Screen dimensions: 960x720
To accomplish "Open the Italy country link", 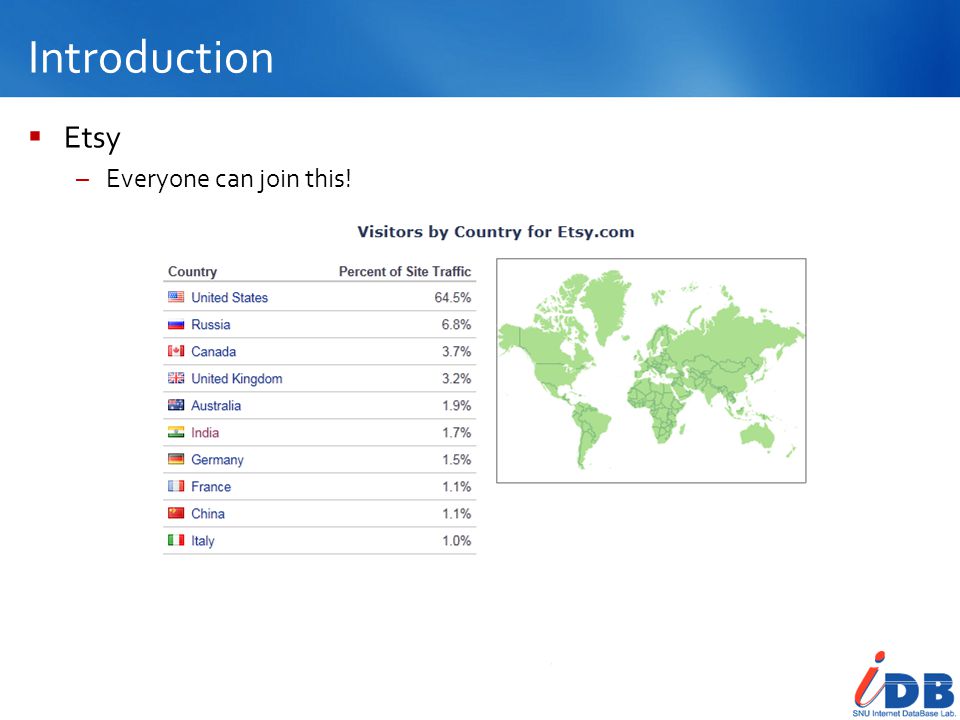I will click(202, 541).
